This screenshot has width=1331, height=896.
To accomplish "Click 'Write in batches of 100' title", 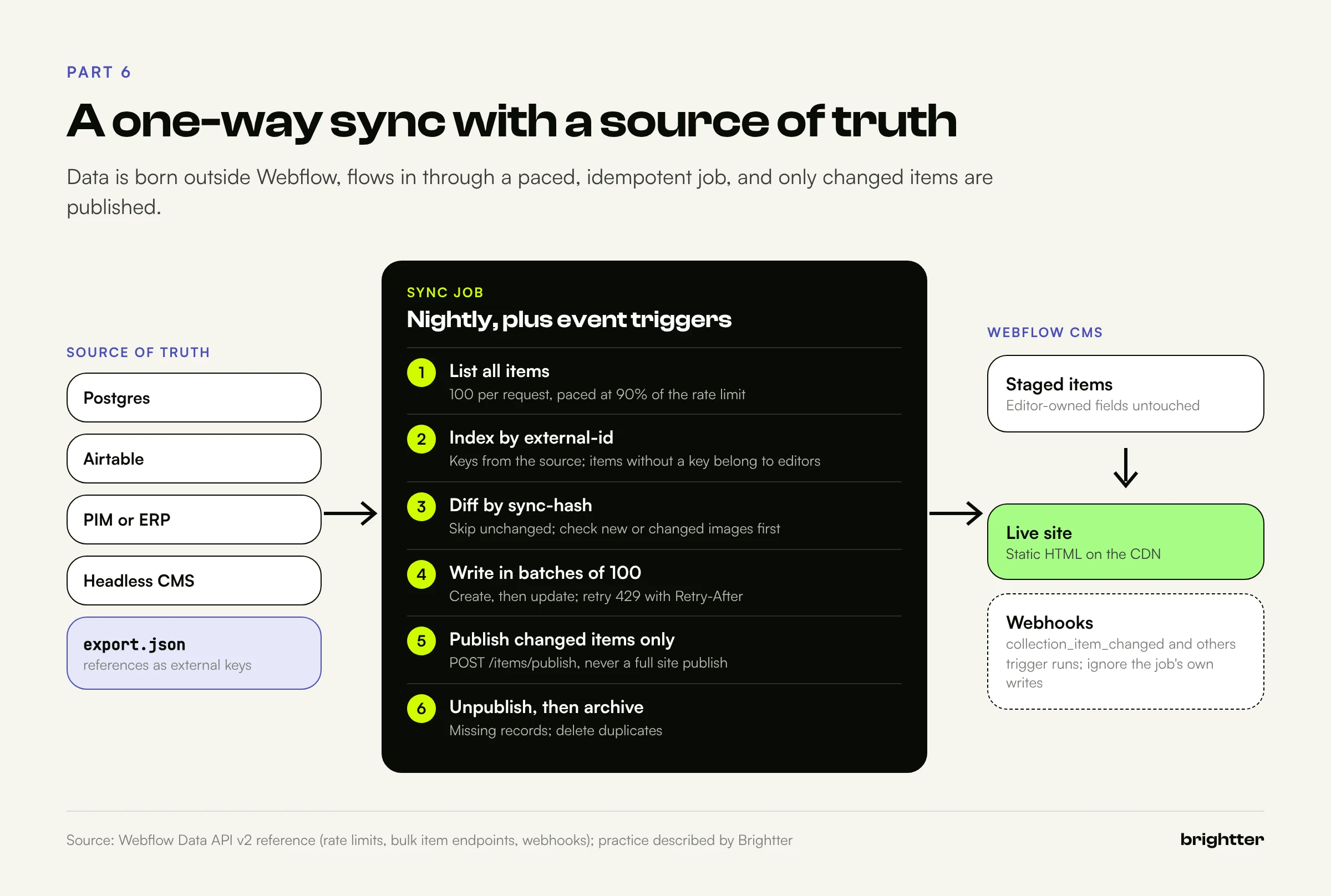I will coord(545,573).
